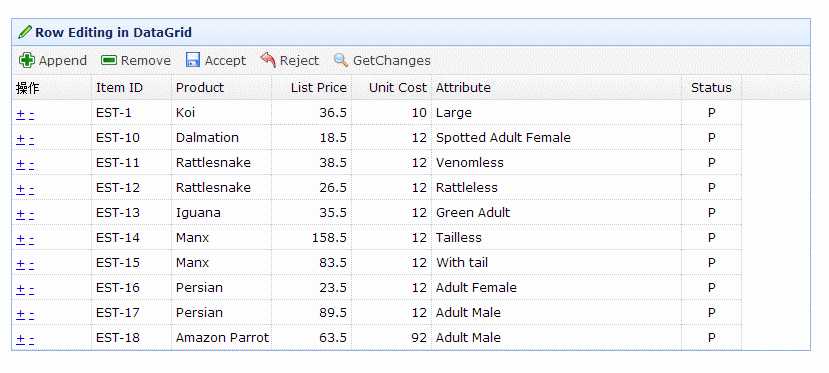829x373 pixels.
Task: Click the Attribute column header
Action: (556, 88)
